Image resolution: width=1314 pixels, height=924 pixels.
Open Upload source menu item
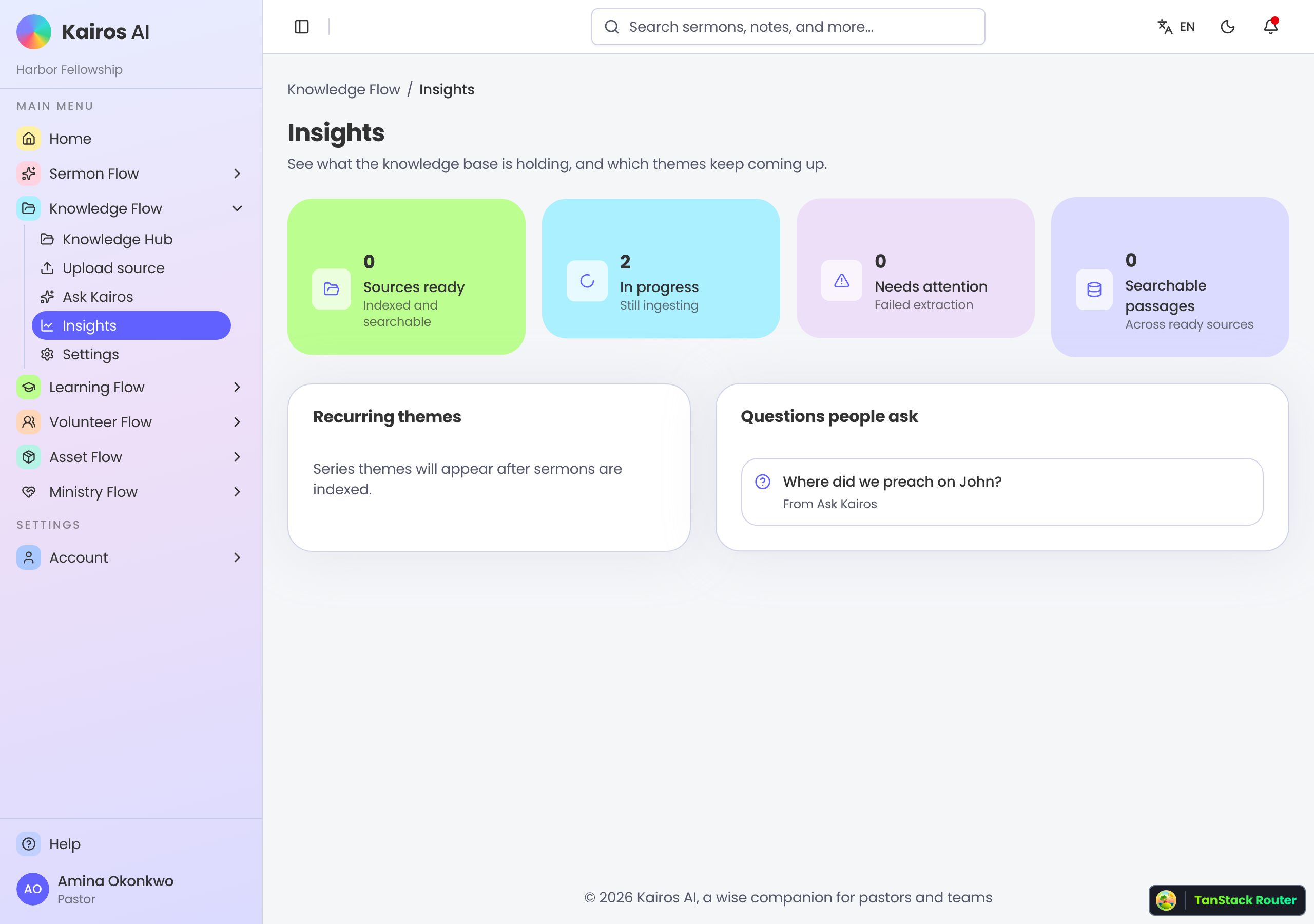131,268
